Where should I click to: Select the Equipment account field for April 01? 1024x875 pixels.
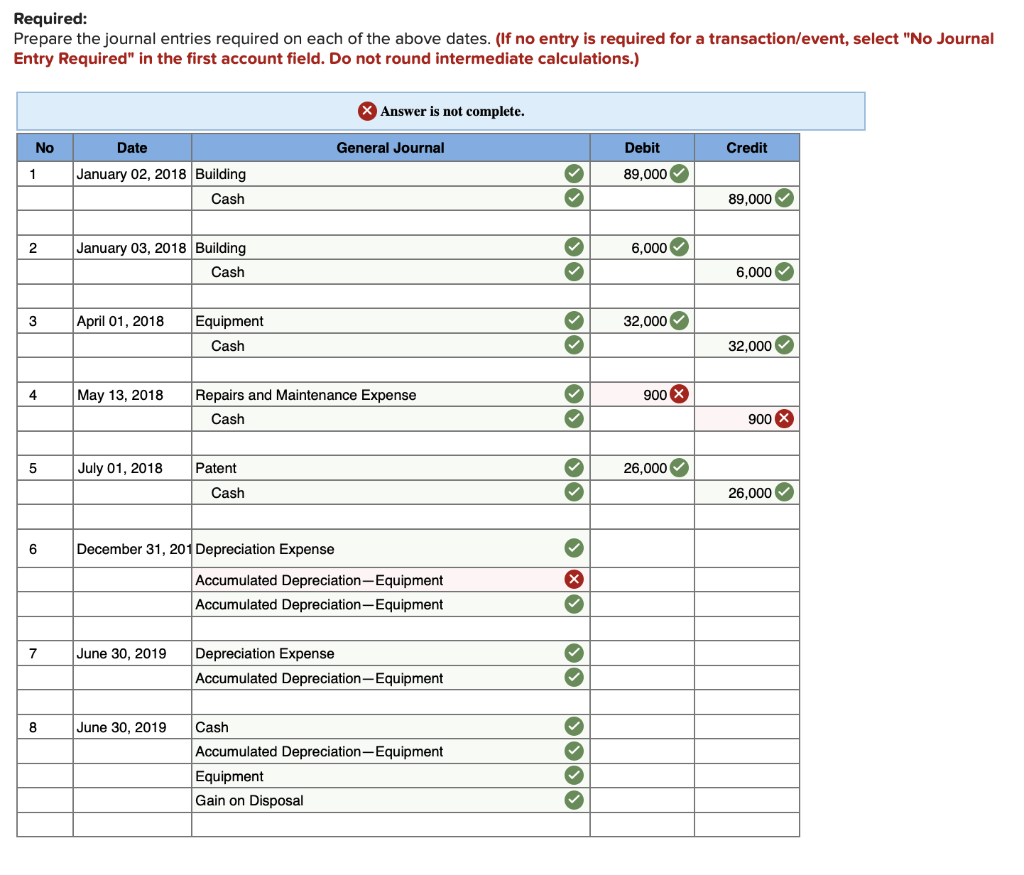(391, 321)
